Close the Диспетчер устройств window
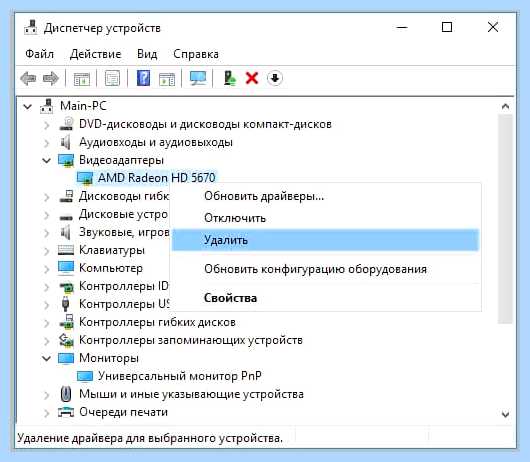This screenshot has width=530, height=462. tap(493, 27)
